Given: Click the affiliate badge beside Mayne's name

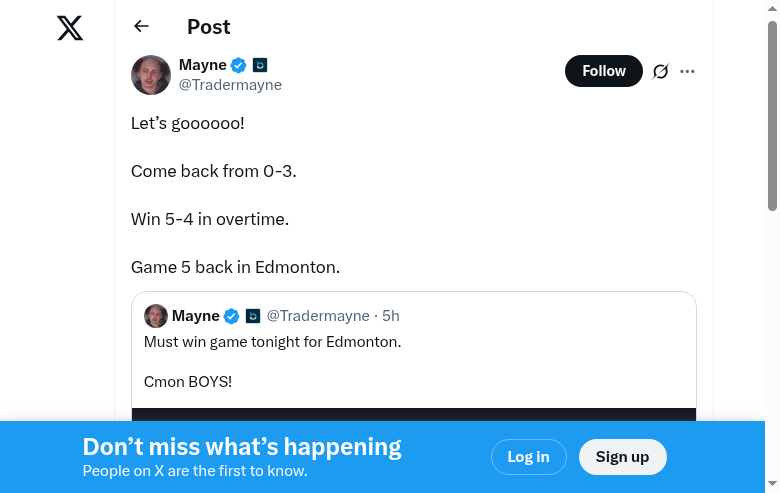Looking at the screenshot, I should (x=260, y=65).
